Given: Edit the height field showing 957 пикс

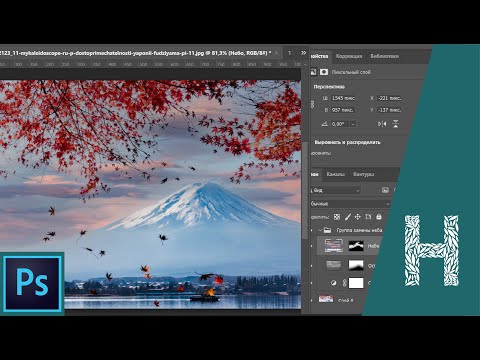Looking at the screenshot, I should tap(343, 110).
